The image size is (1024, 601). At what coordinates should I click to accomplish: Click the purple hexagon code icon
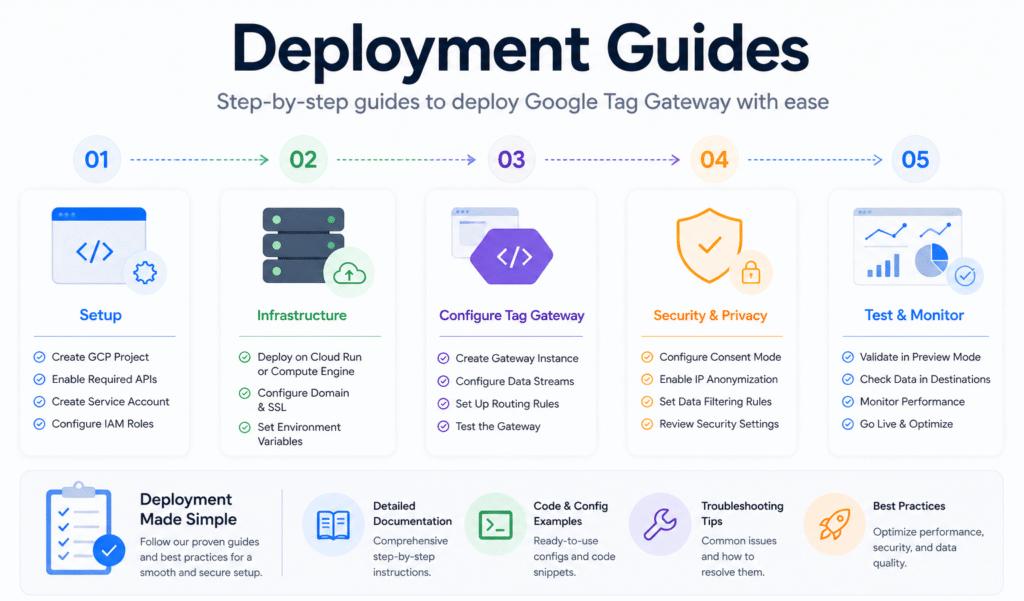[x=512, y=256]
